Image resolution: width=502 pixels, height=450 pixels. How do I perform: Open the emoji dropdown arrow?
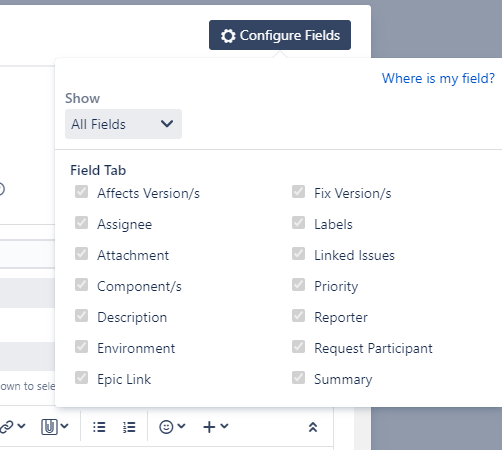point(181,426)
